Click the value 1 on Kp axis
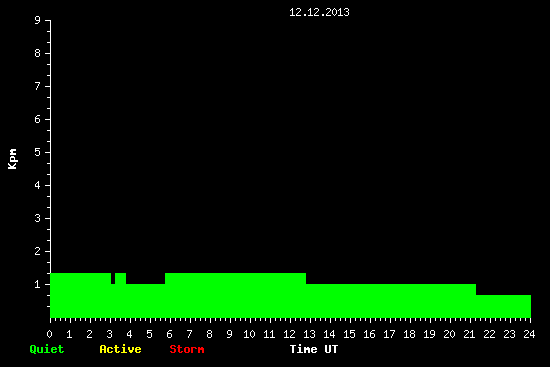This screenshot has width=550, height=367. pyautogui.click(x=38, y=284)
